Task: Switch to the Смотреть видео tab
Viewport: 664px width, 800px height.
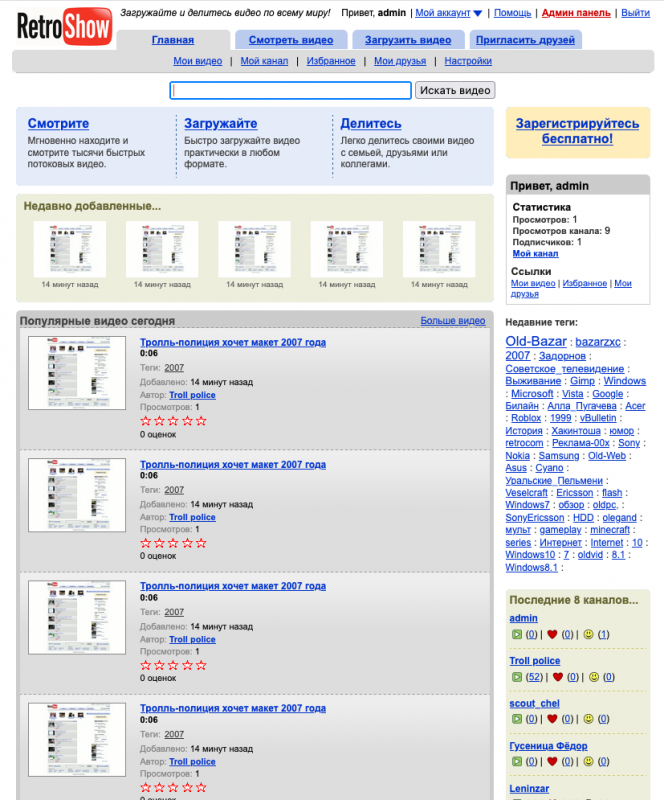Action: click(x=292, y=40)
